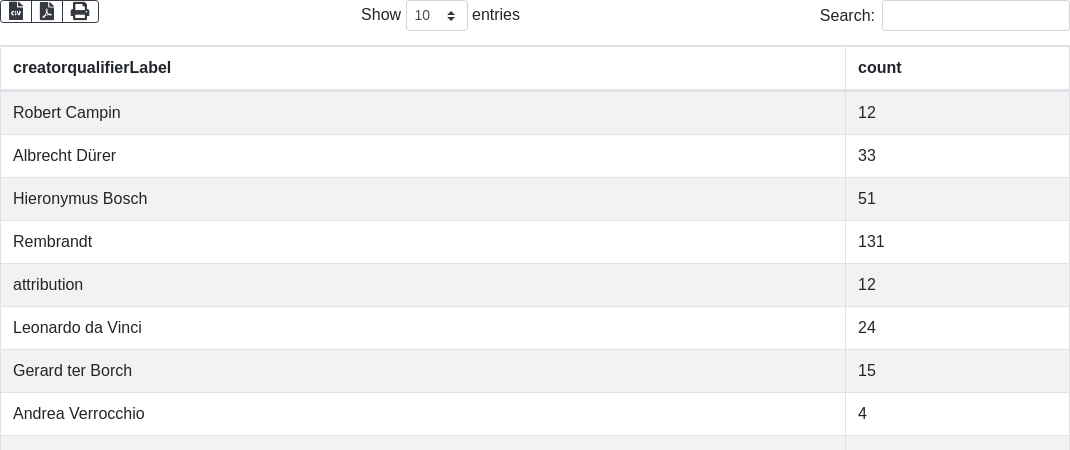This screenshot has width=1070, height=450.
Task: Select the Gerard ter Borch row
Action: click(535, 371)
